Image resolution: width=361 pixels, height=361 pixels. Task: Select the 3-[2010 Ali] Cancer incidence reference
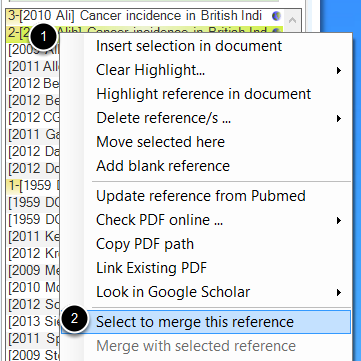click(x=144, y=16)
